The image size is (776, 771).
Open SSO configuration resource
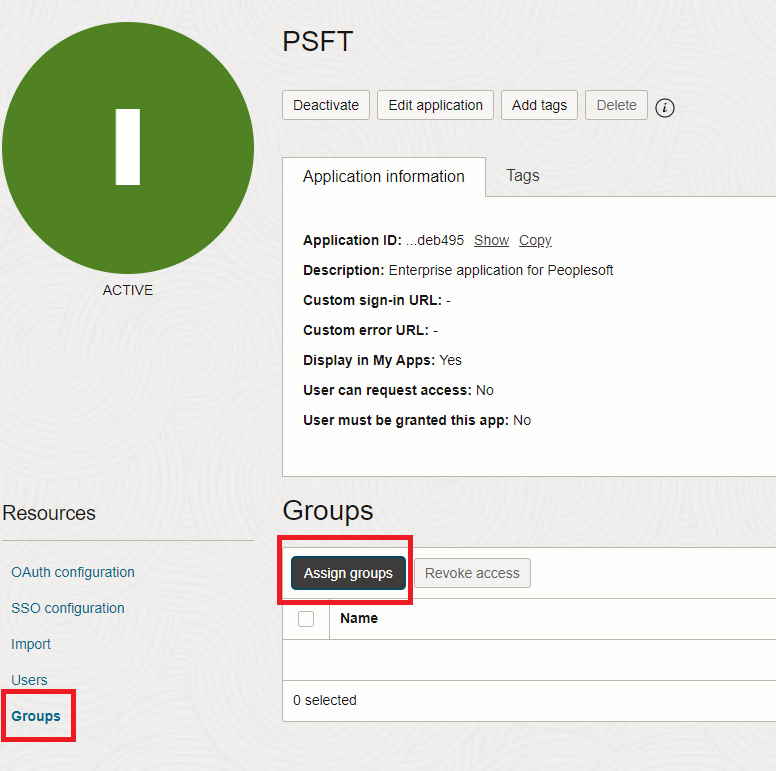pos(68,608)
